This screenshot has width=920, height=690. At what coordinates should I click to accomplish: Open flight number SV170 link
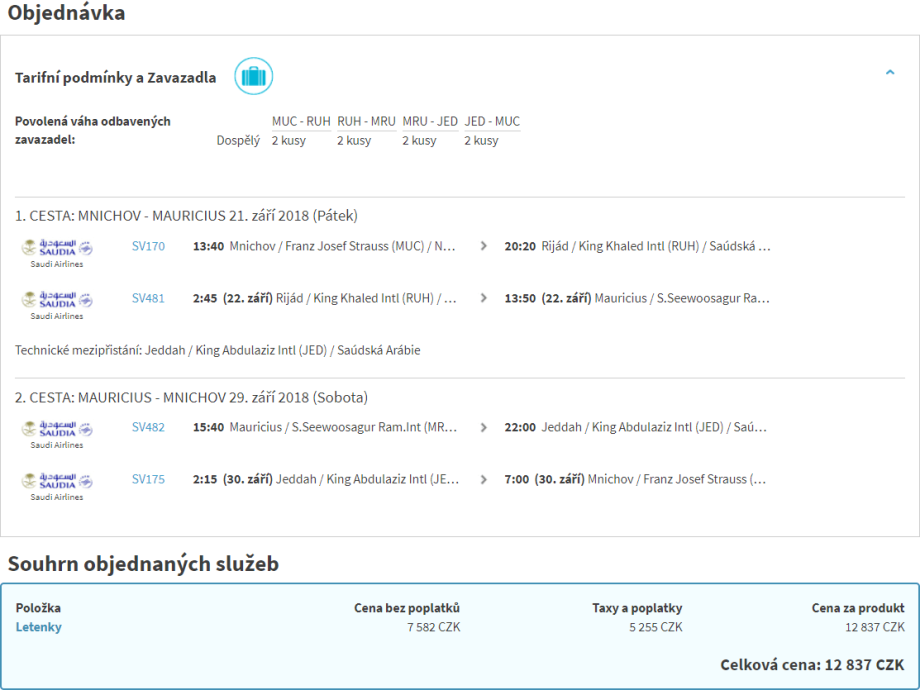[148, 246]
